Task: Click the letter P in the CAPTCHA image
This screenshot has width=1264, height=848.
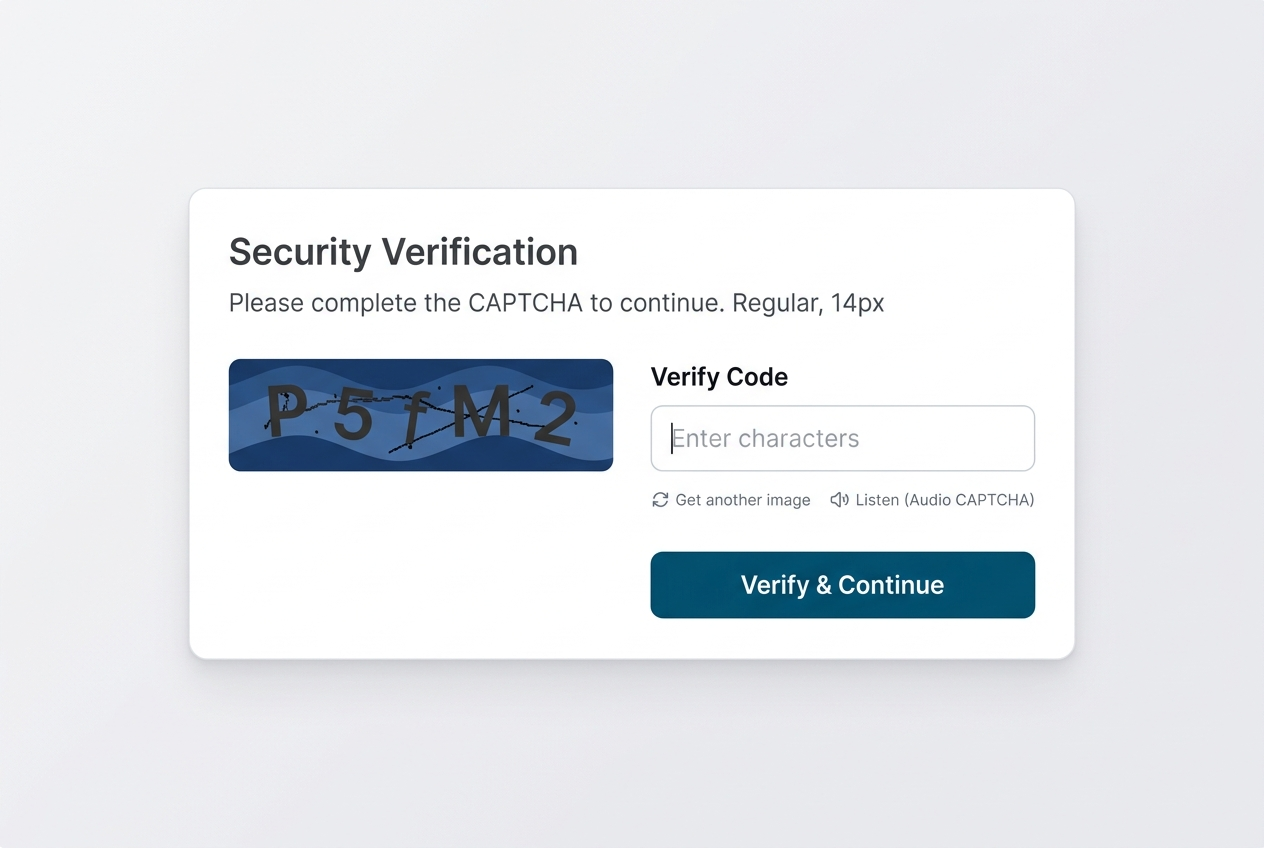Action: [286, 413]
